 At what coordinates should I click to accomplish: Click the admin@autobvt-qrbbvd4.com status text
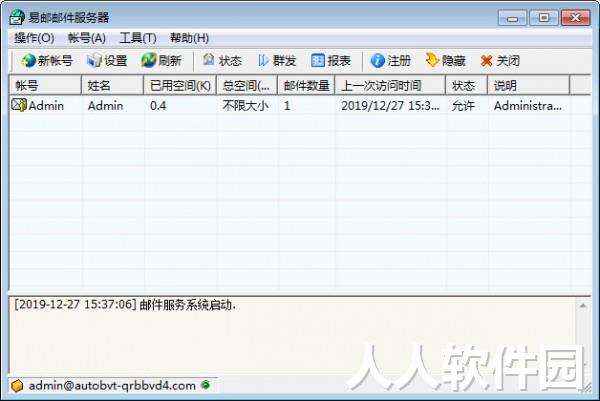coord(112,385)
